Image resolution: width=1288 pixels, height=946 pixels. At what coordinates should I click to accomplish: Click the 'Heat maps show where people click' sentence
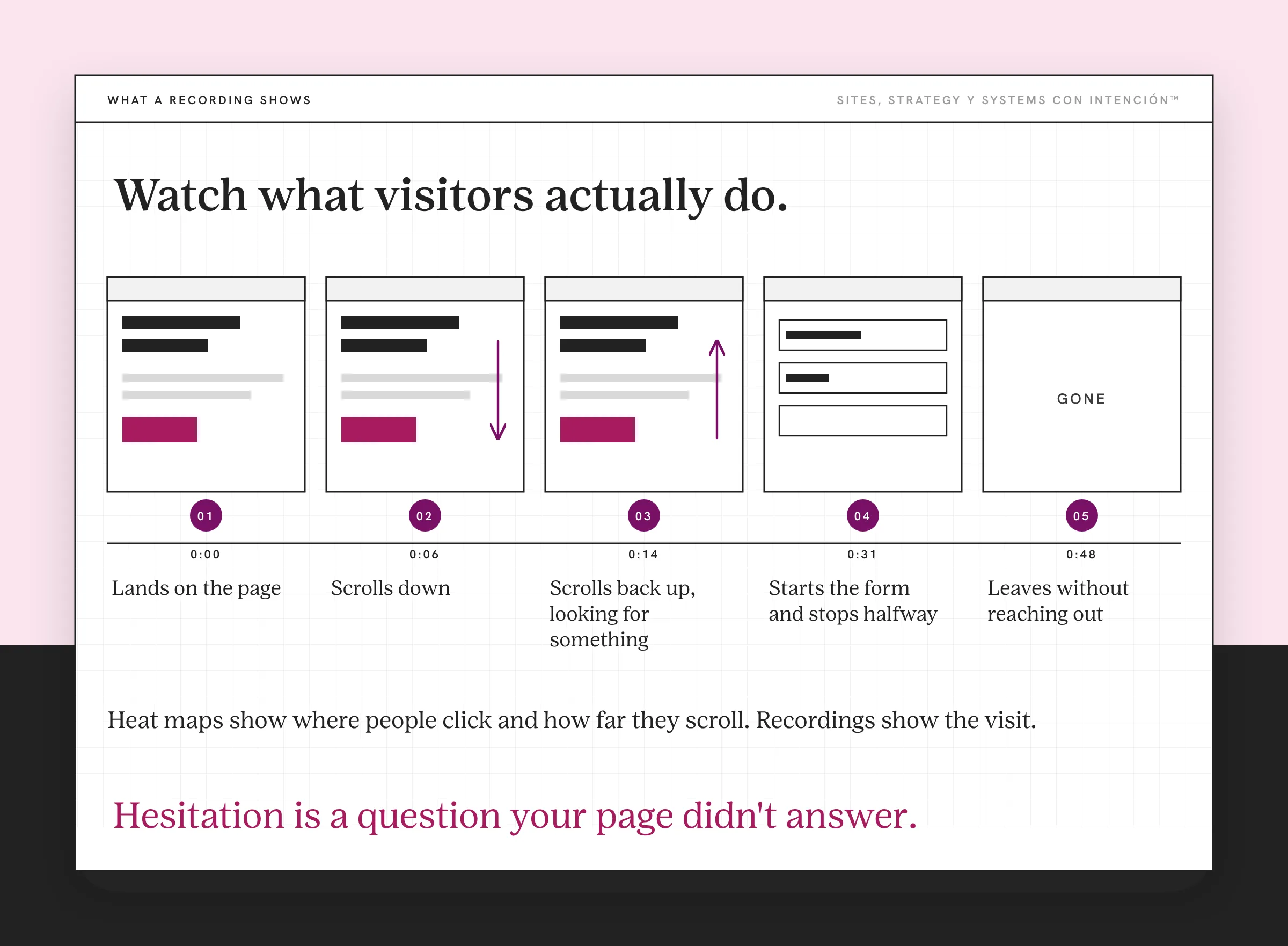click(x=572, y=721)
